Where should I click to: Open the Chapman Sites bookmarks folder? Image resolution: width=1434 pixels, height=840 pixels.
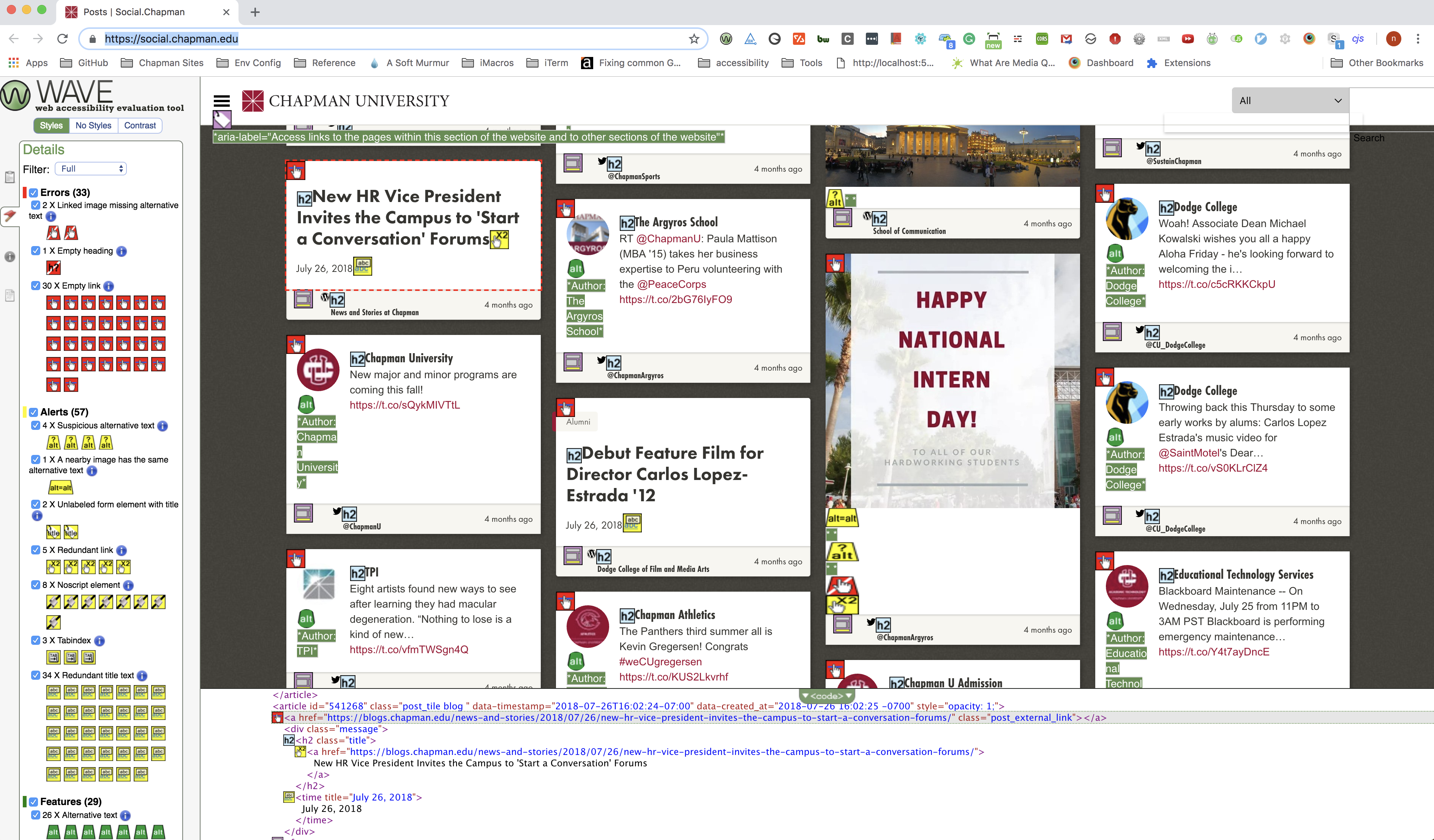(162, 63)
